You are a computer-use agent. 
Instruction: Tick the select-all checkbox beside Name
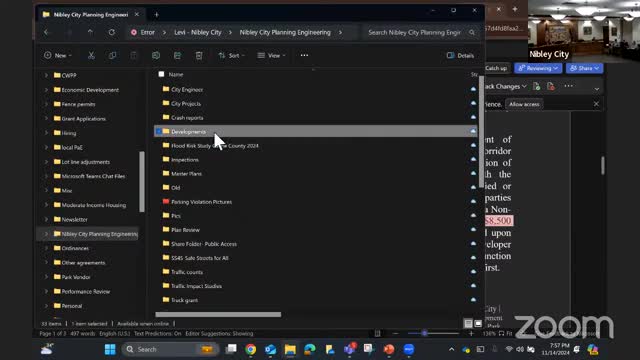(161, 74)
